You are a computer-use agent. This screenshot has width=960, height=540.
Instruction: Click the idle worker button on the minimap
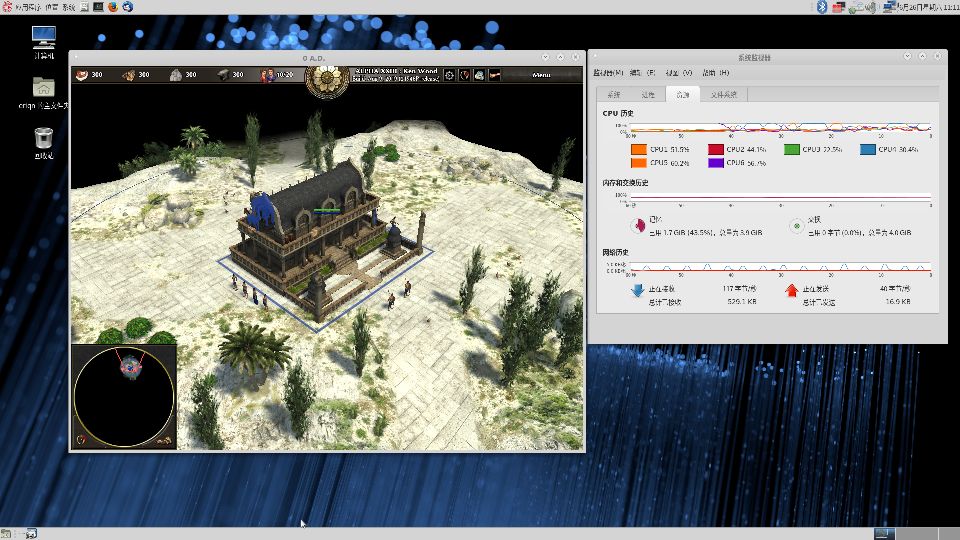pos(165,440)
